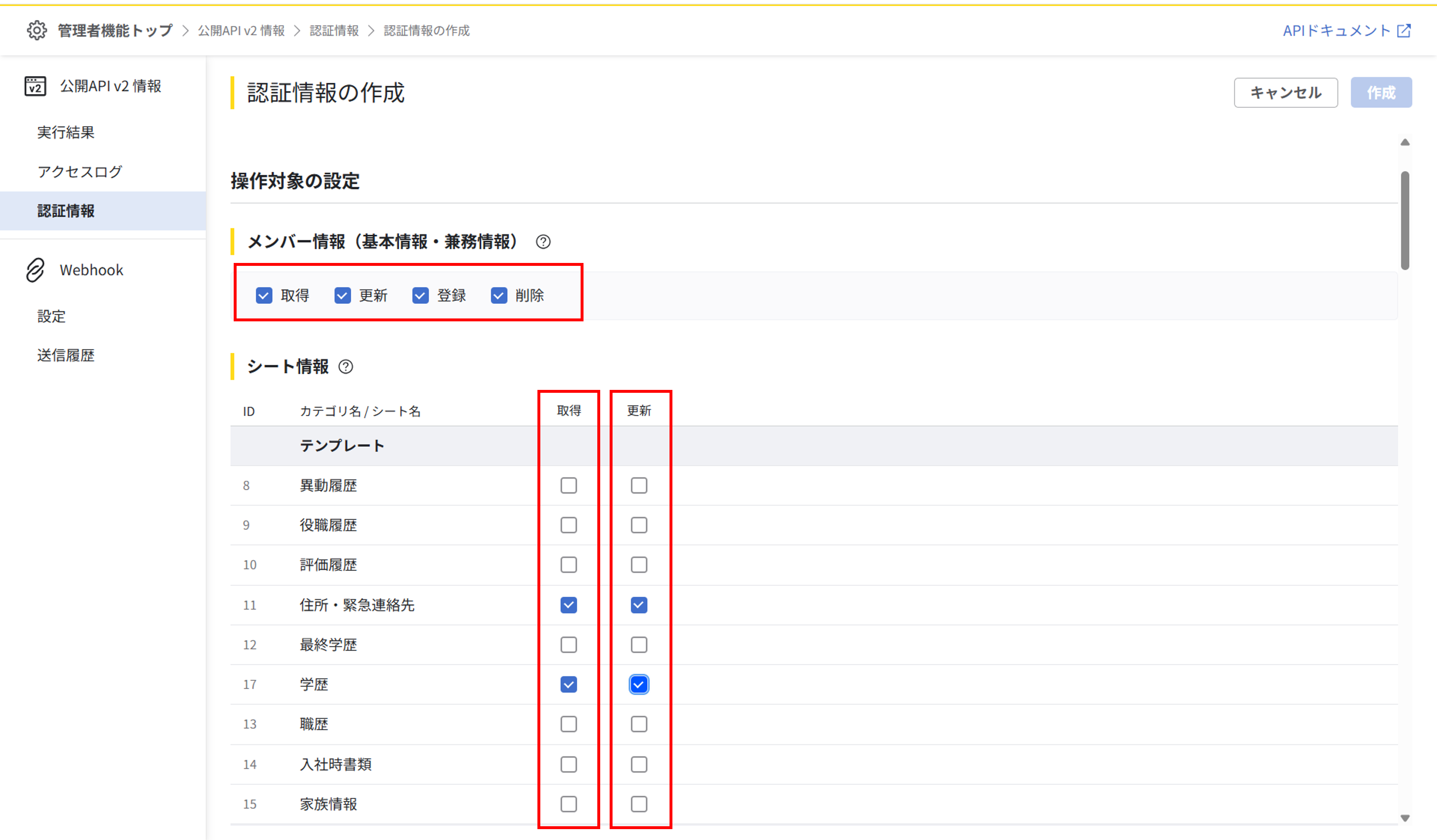Click the ID column header

(249, 411)
